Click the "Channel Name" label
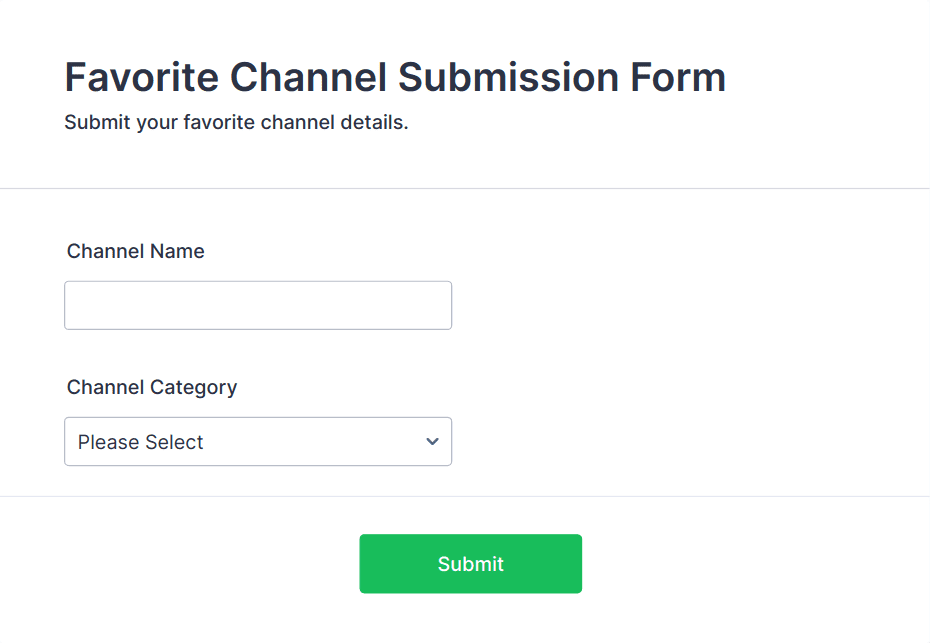This screenshot has height=643, width=930. coord(136,251)
